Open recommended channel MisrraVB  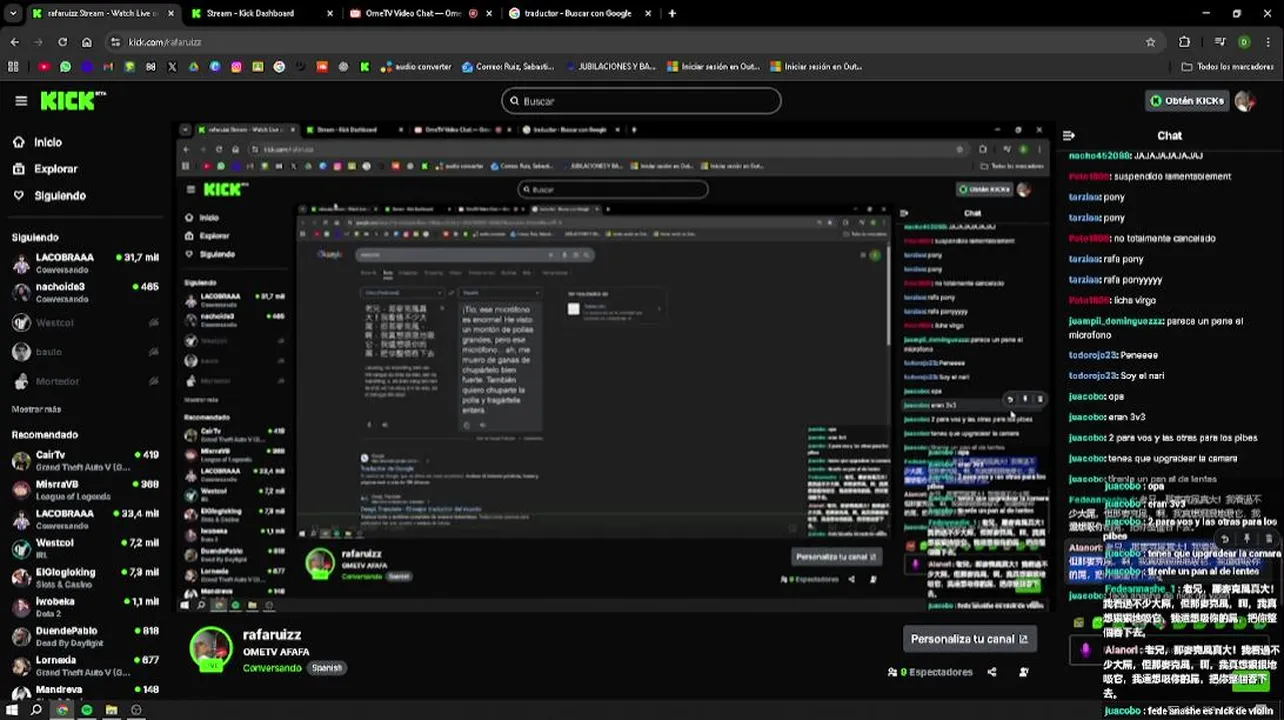(85, 490)
